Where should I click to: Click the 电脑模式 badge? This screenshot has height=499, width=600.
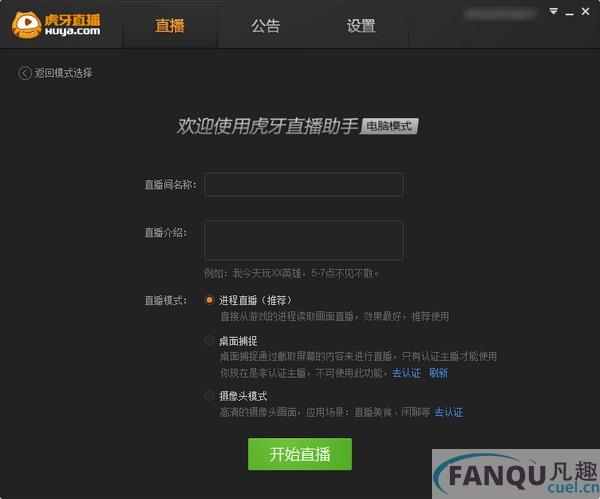pyautogui.click(x=389, y=126)
